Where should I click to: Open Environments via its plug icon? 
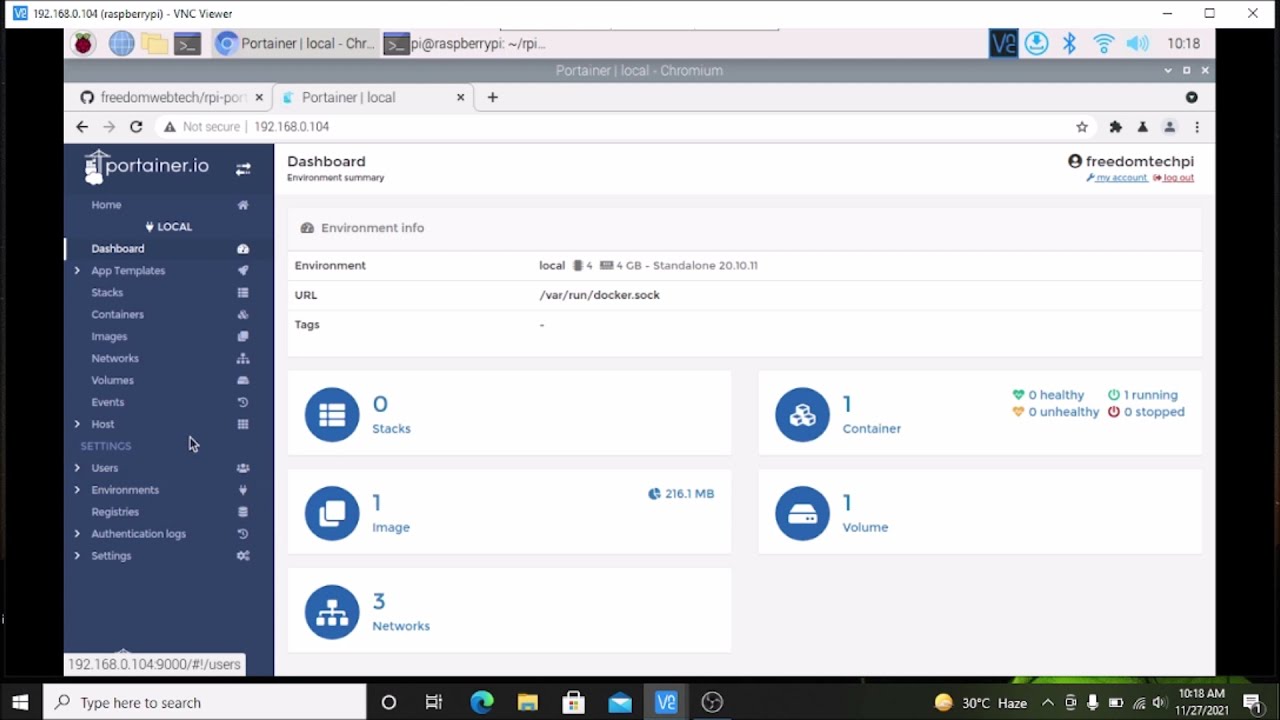(x=243, y=491)
